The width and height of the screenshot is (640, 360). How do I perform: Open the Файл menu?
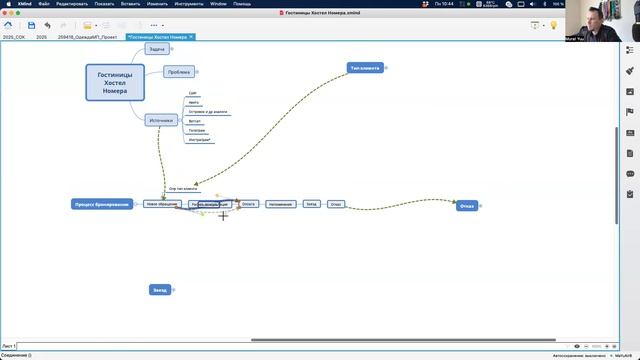pyautogui.click(x=44, y=4)
